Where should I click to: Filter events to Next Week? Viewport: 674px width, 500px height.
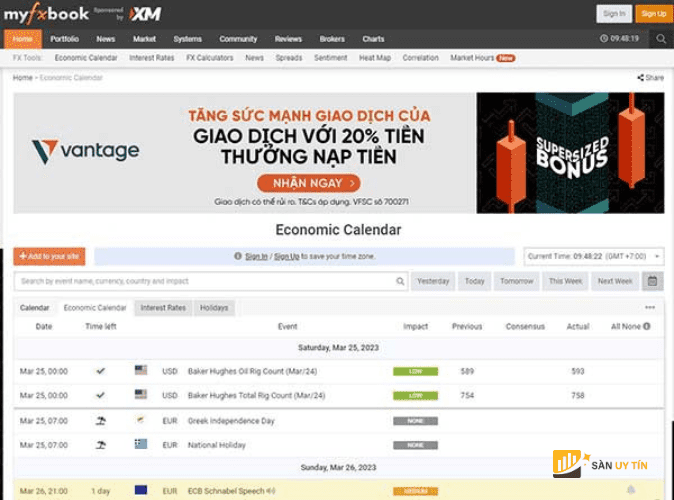pos(615,281)
